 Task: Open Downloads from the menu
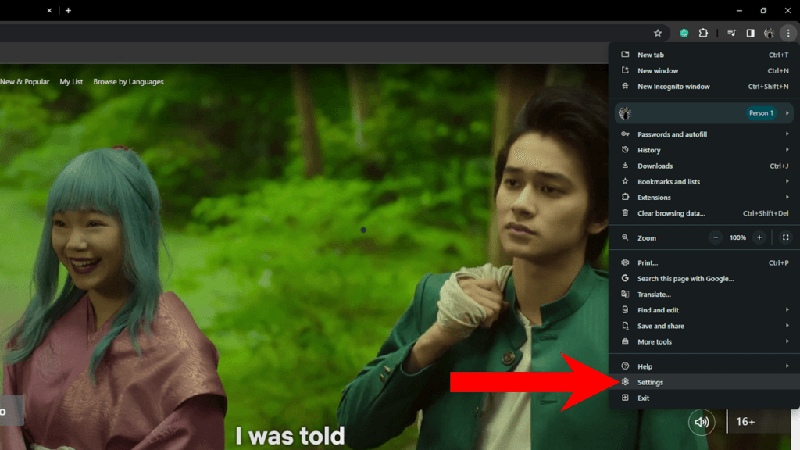655,166
